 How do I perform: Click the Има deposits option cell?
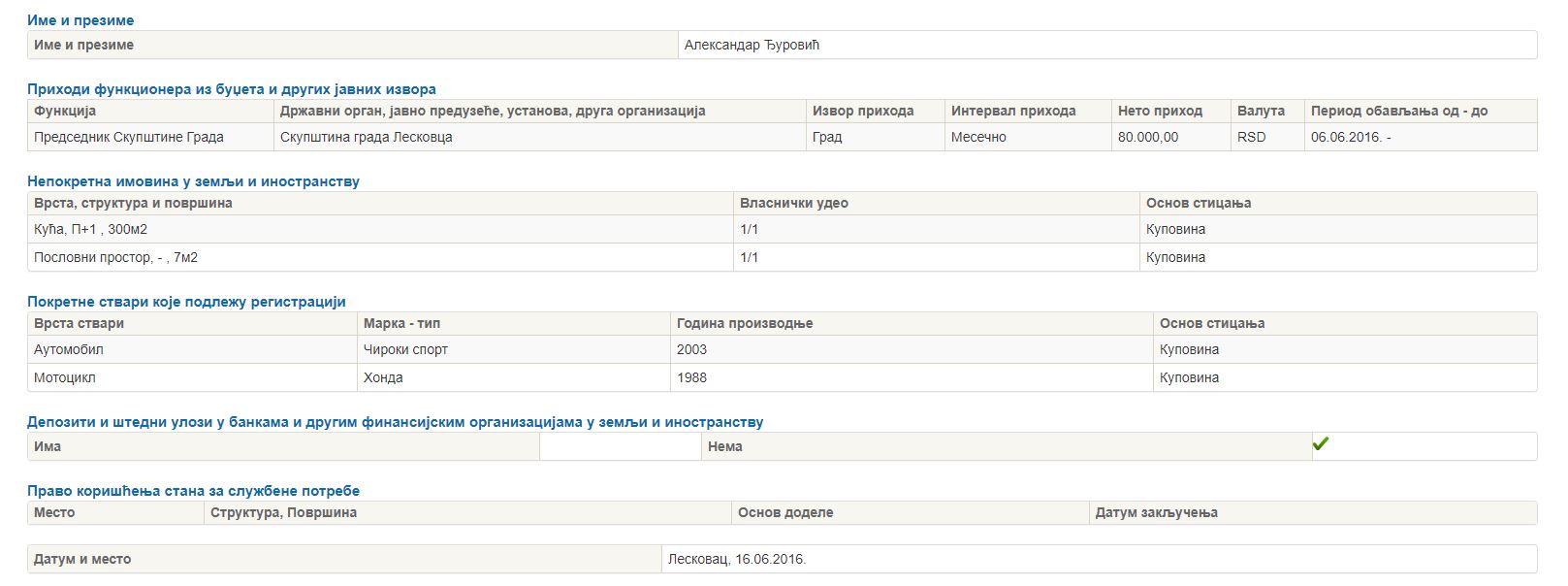[48, 447]
